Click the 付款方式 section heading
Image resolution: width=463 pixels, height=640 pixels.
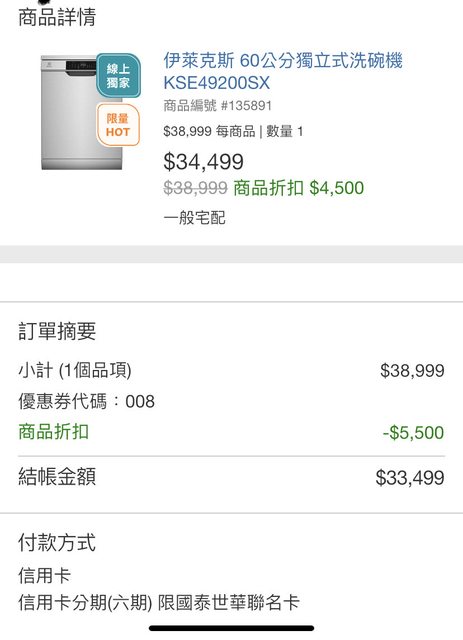[57, 543]
